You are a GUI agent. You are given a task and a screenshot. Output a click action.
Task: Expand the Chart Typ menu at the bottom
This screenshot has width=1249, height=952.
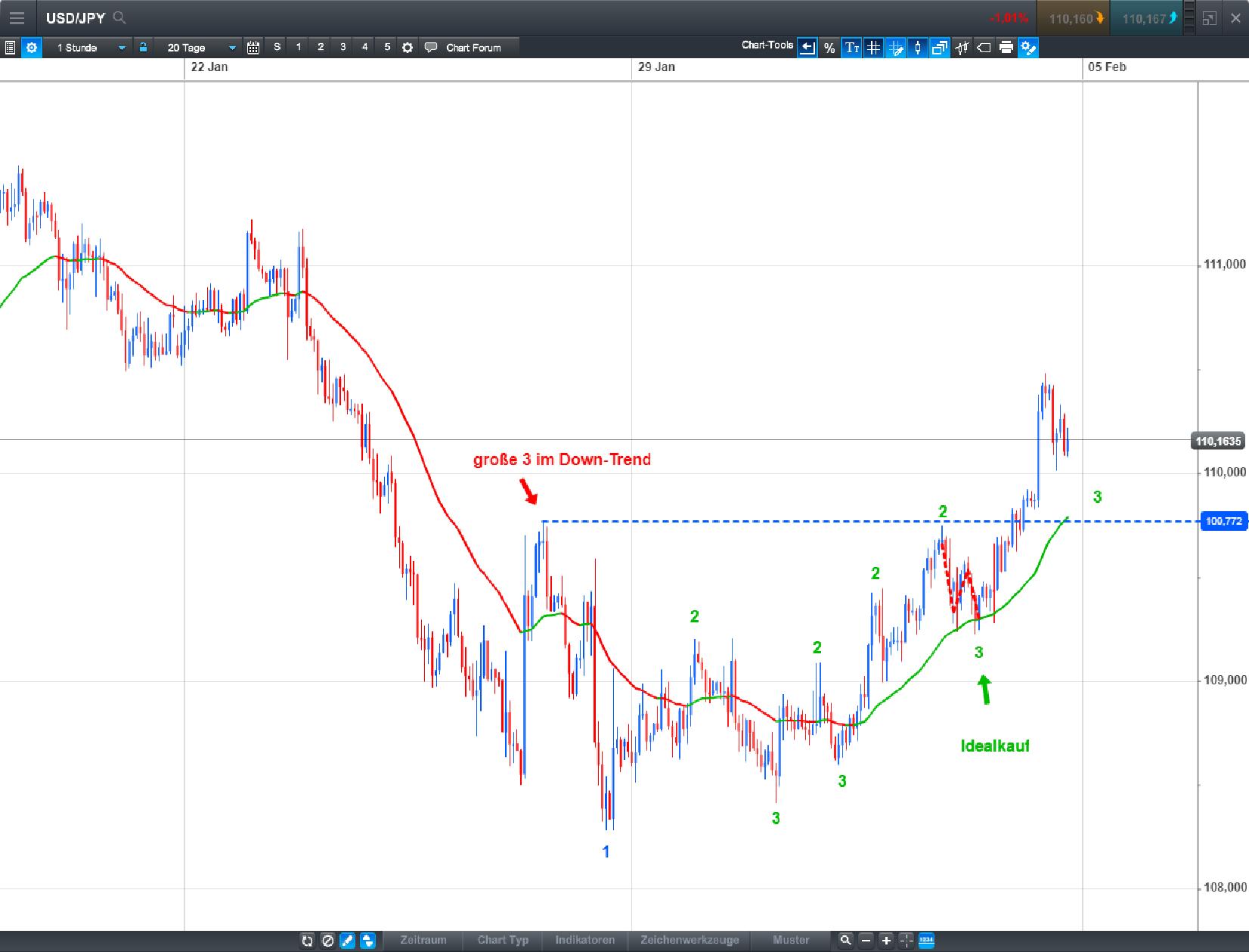coord(503,941)
